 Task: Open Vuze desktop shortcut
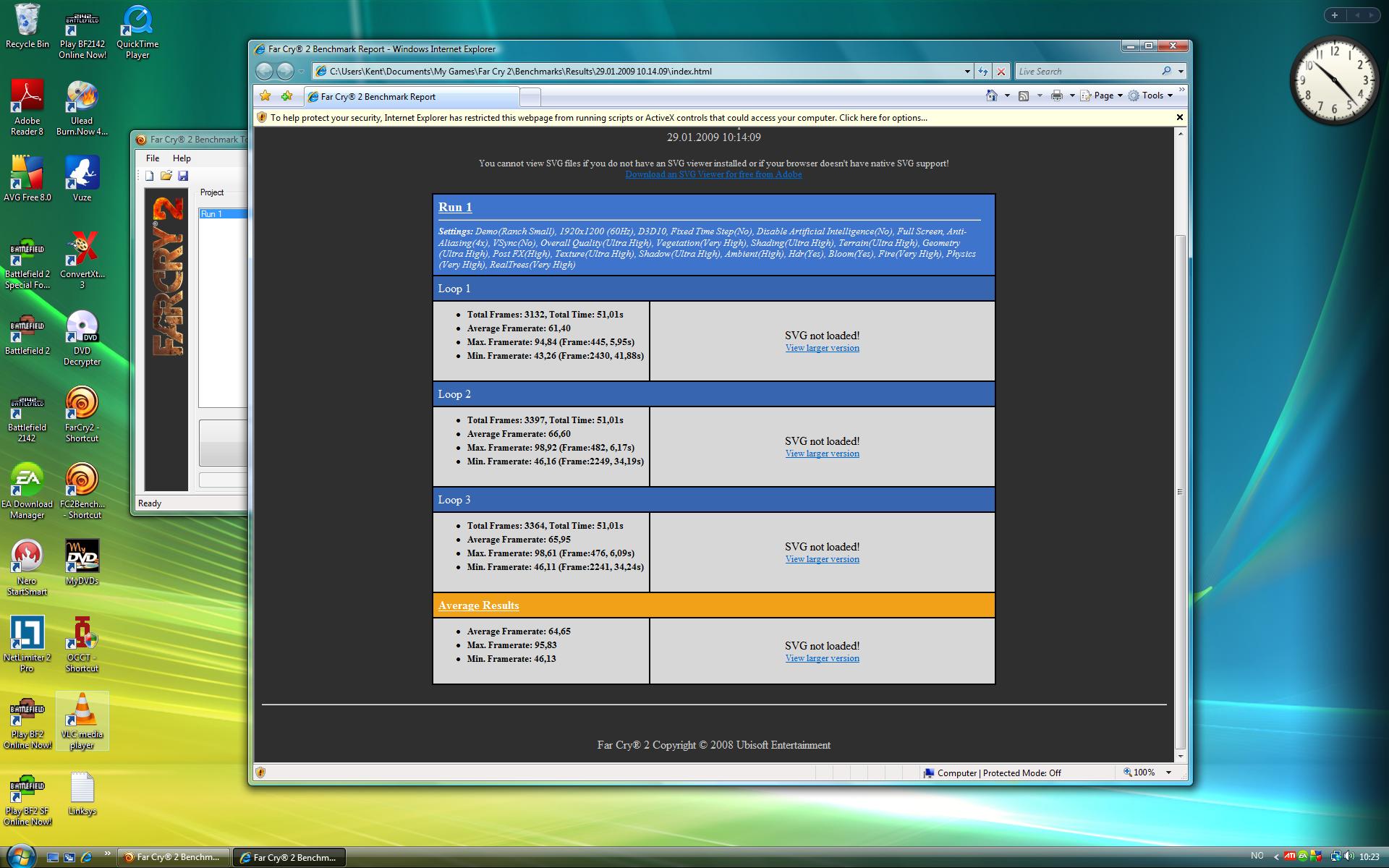(82, 179)
